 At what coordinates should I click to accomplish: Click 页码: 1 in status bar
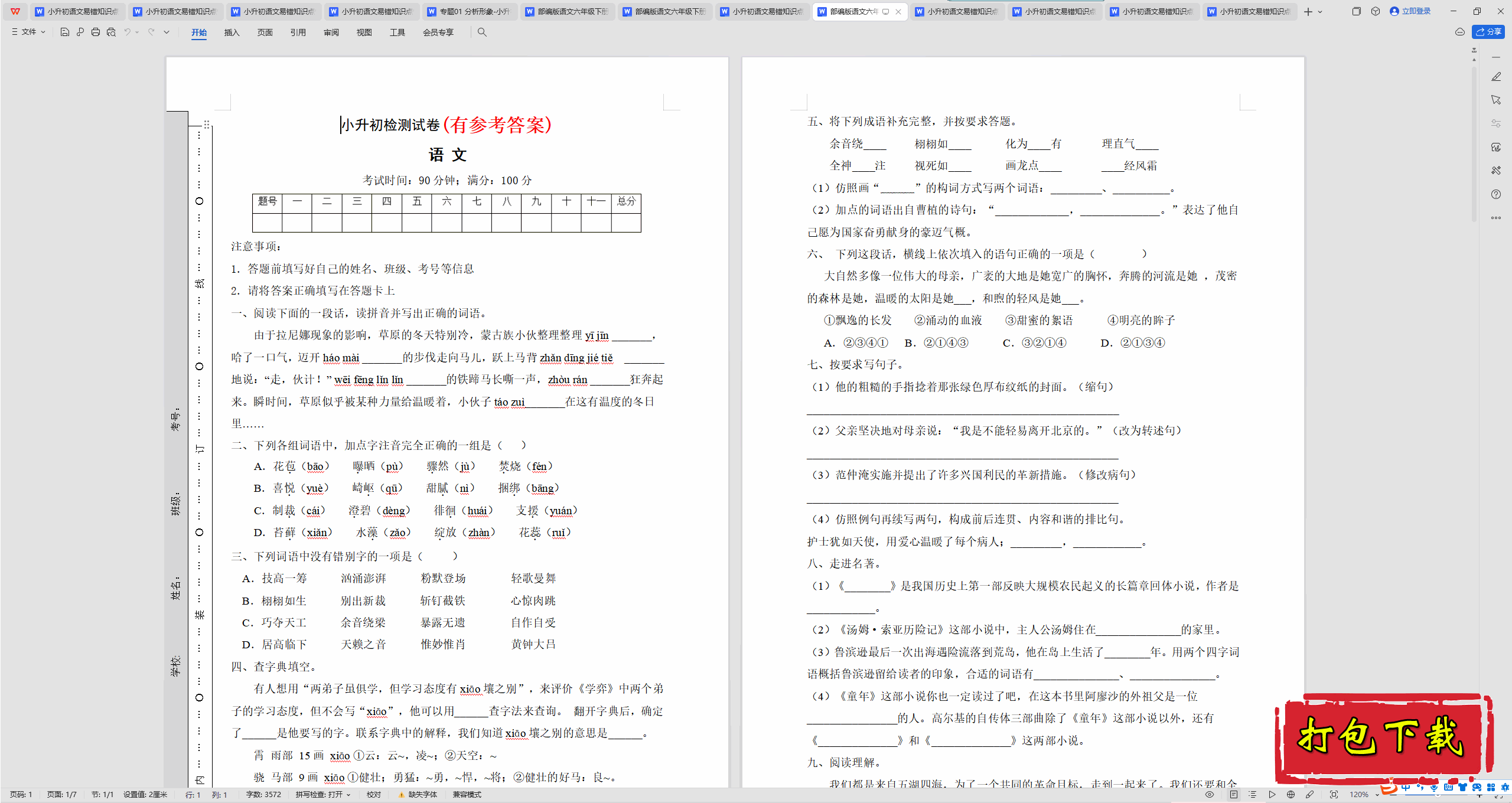21,795
